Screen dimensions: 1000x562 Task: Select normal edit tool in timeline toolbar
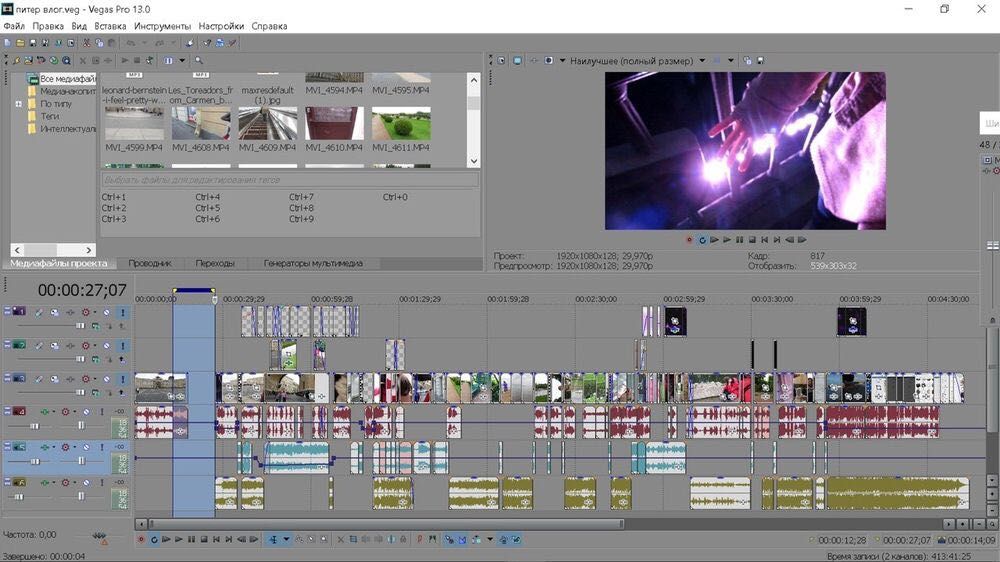(273, 540)
